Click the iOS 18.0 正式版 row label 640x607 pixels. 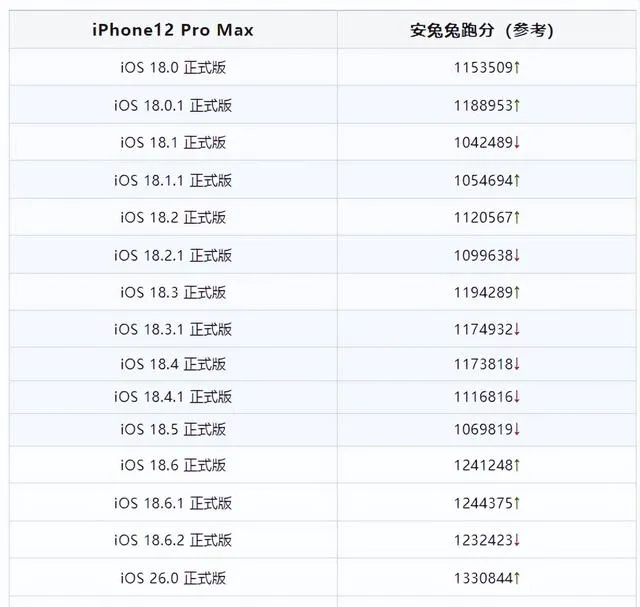click(173, 67)
